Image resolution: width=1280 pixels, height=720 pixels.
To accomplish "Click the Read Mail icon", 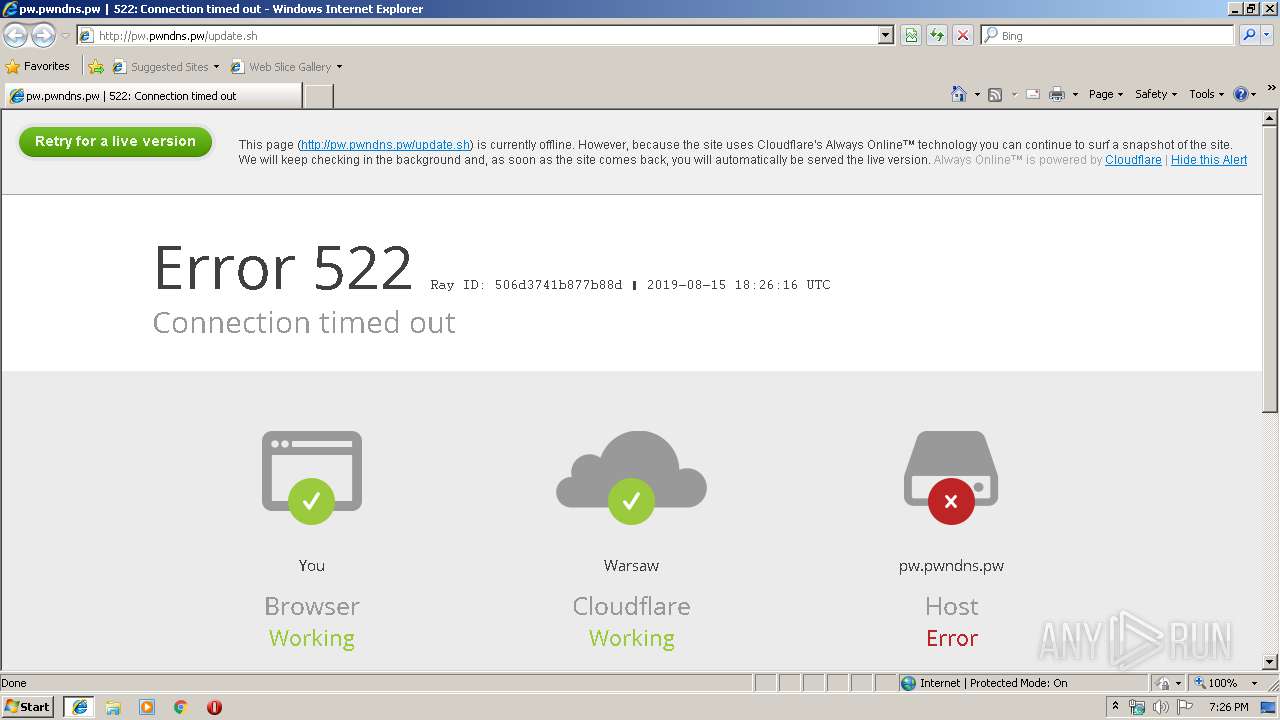I will pos(1033,94).
